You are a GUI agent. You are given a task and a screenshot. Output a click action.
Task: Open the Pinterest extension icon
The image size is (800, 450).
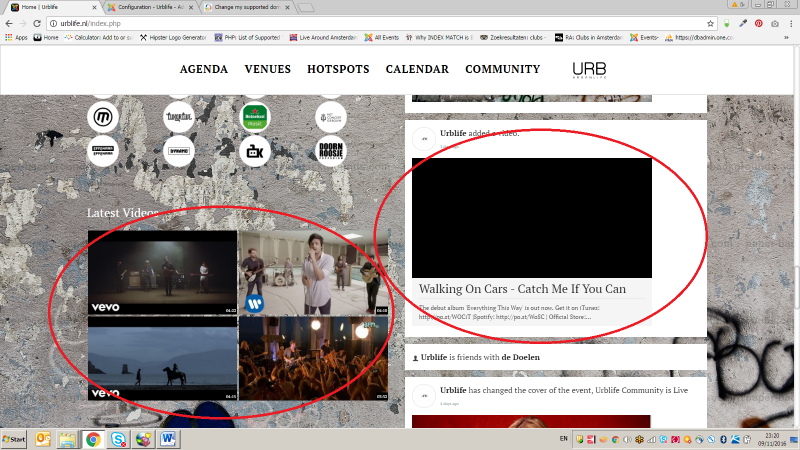pyautogui.click(x=759, y=23)
